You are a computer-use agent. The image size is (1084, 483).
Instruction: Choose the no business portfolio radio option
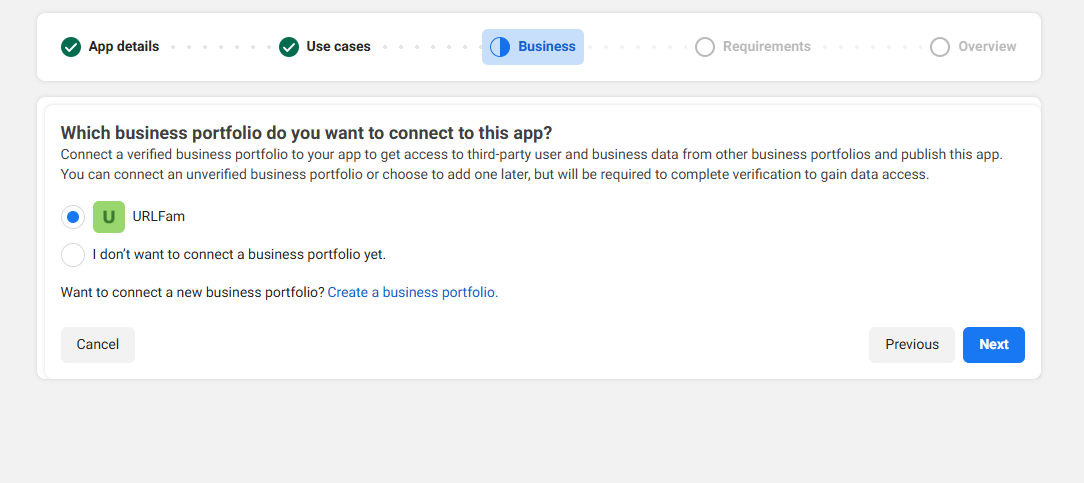click(73, 255)
